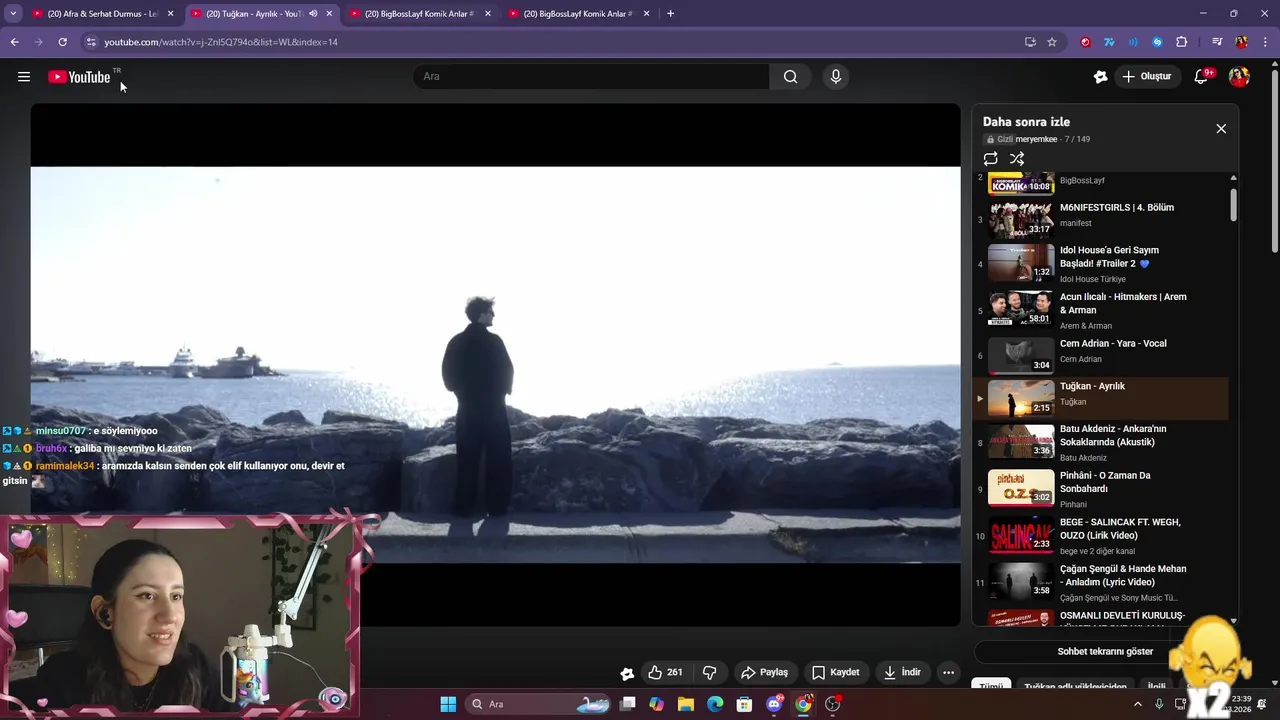Open the YouTube account avatar menu
Screen dimensions: 1280x720
tap(1239, 77)
